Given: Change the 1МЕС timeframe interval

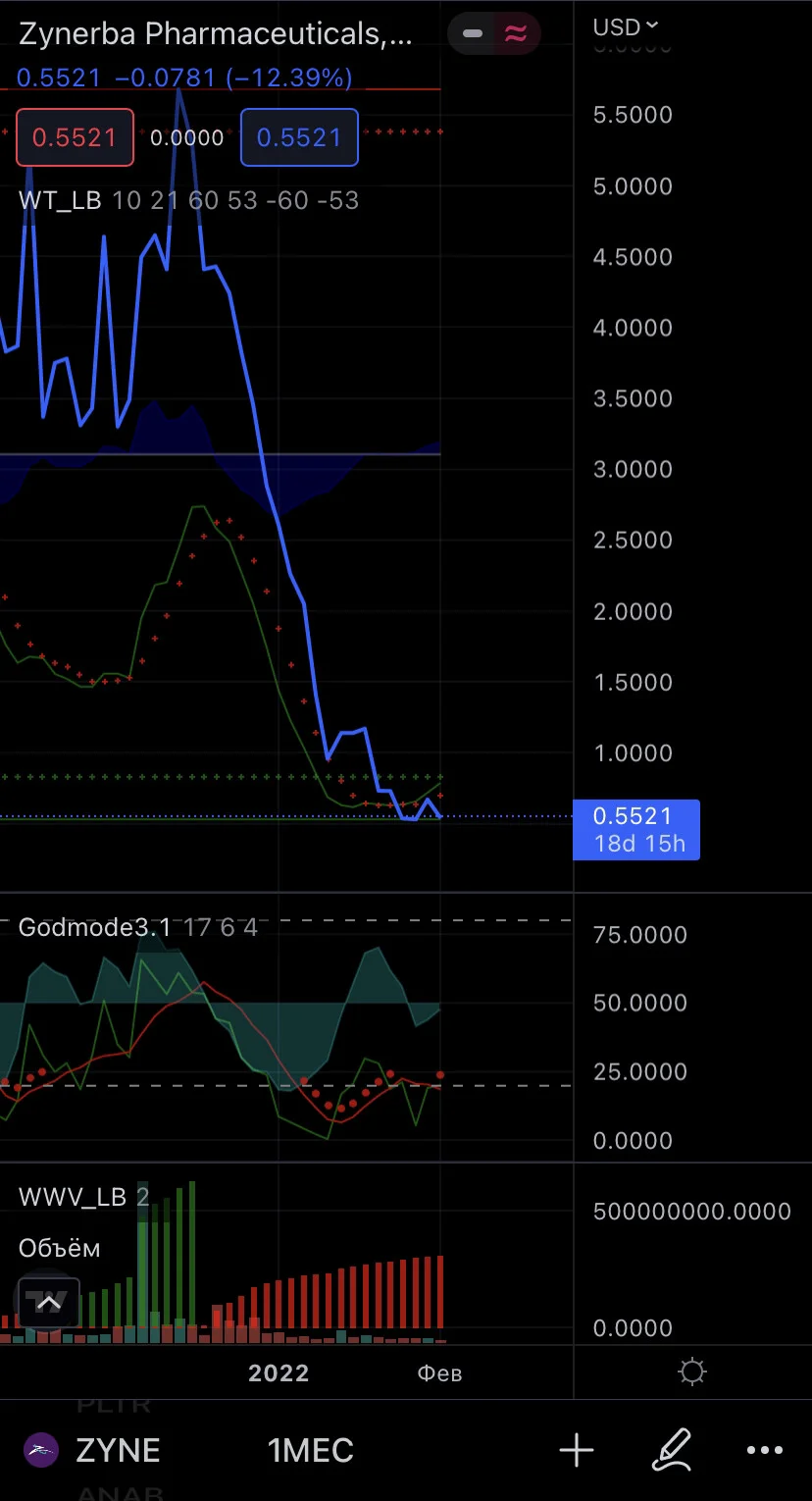Looking at the screenshot, I should (x=311, y=1450).
